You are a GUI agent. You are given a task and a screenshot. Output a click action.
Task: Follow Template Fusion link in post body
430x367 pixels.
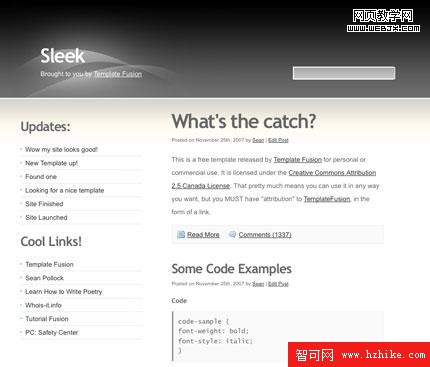point(298,160)
